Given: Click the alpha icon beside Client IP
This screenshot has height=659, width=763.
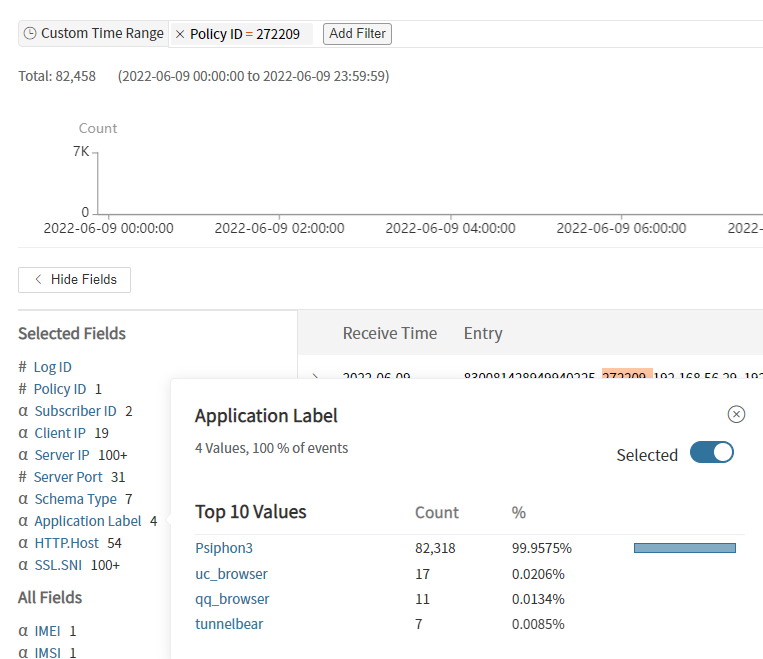Looking at the screenshot, I should (23, 433).
